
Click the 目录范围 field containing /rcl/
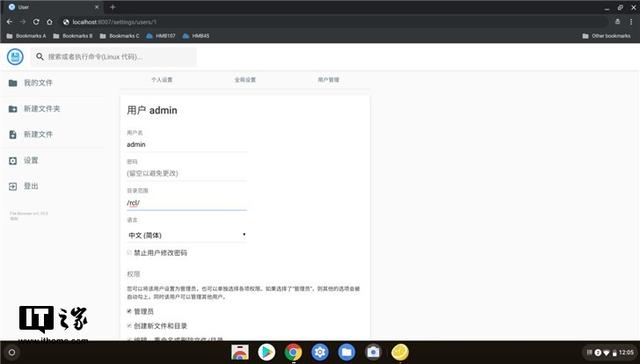click(x=187, y=203)
